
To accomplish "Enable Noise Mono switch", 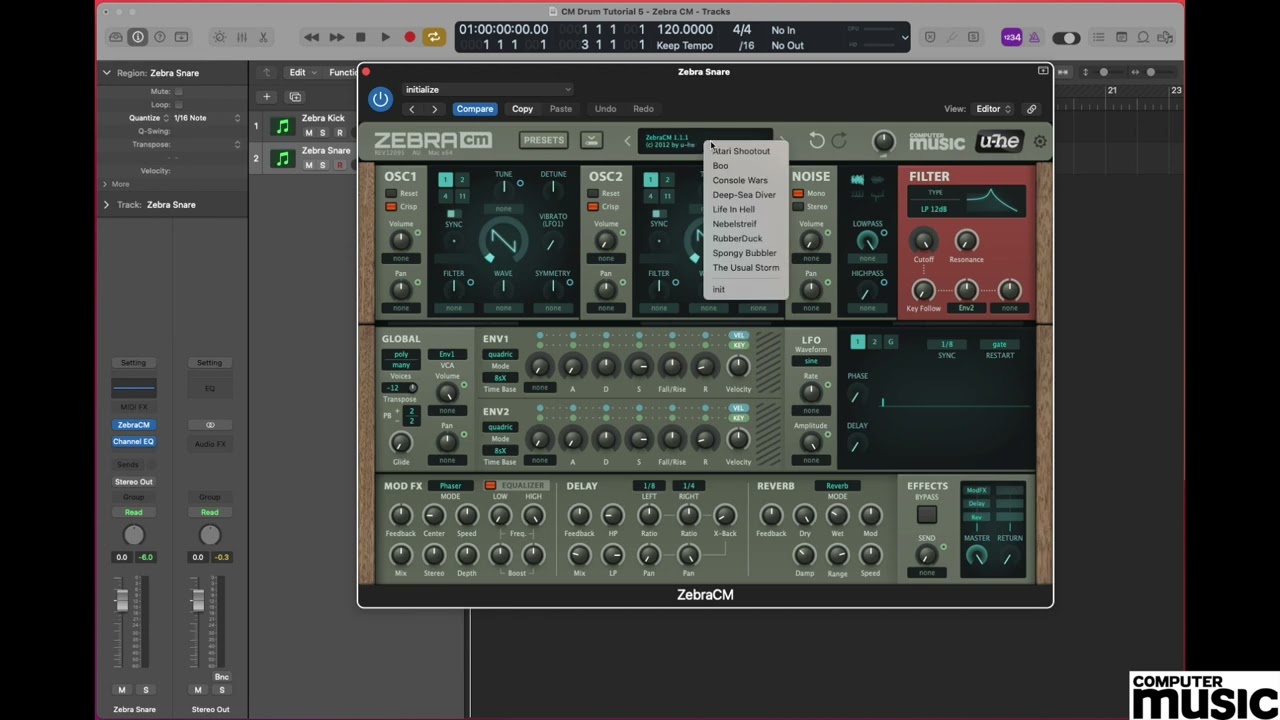I will click(x=798, y=193).
